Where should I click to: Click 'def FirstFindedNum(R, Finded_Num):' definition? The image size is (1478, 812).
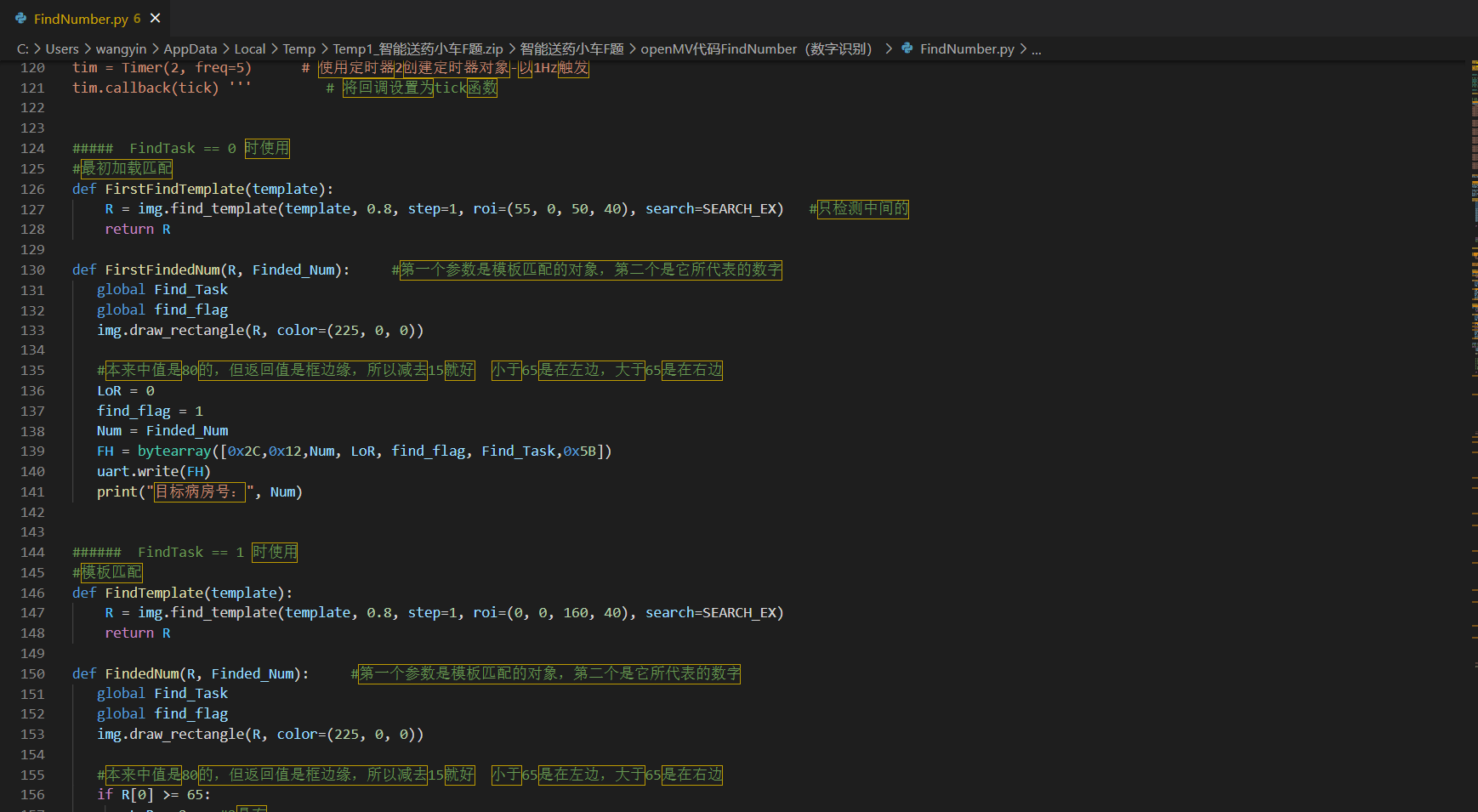coord(211,270)
